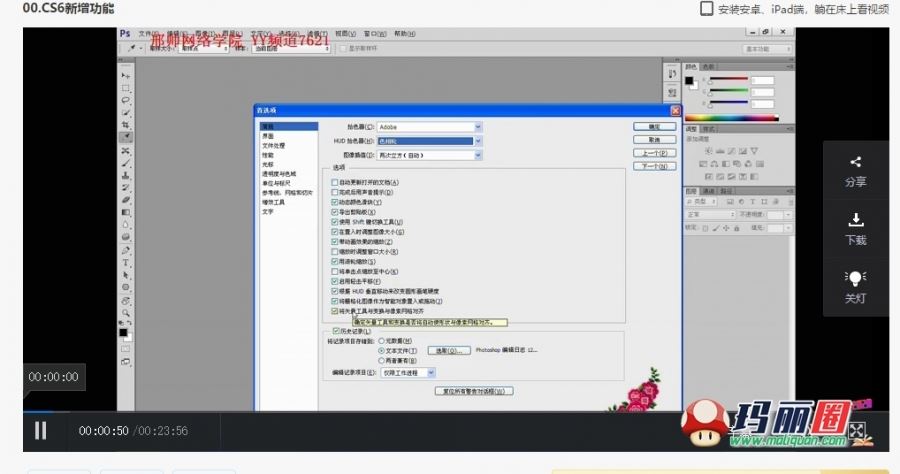Click 复位所有警告对话框(W) button
This screenshot has width=900, height=474.
point(474,391)
